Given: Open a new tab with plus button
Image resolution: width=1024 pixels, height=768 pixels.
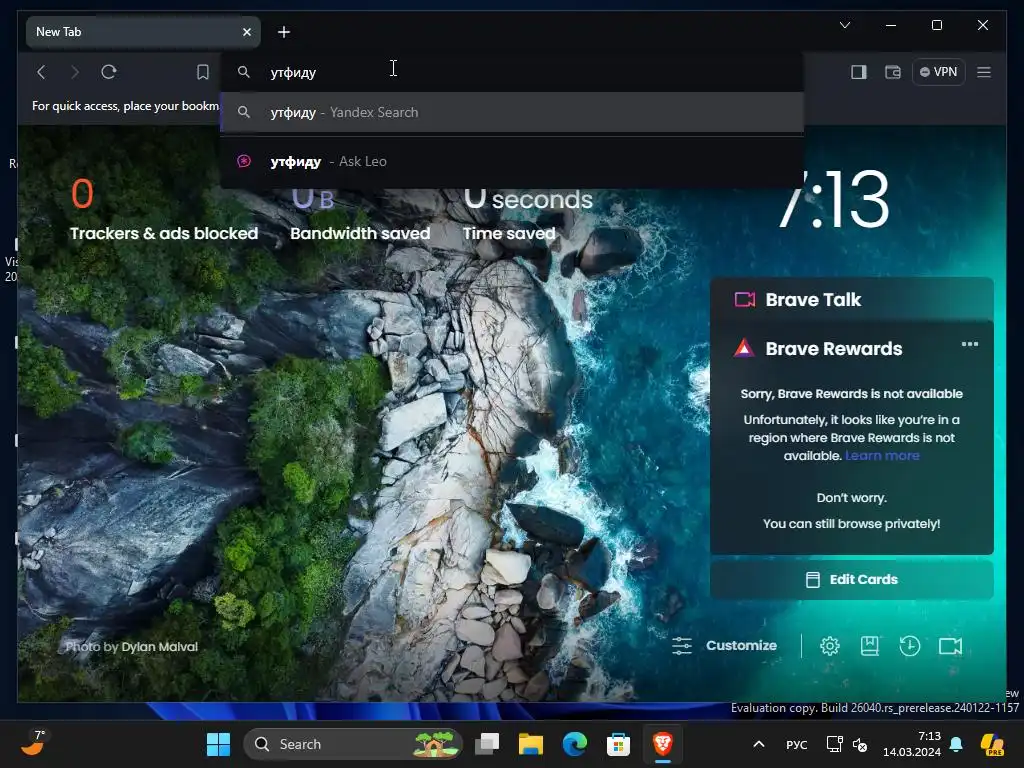Looking at the screenshot, I should pyautogui.click(x=283, y=32).
